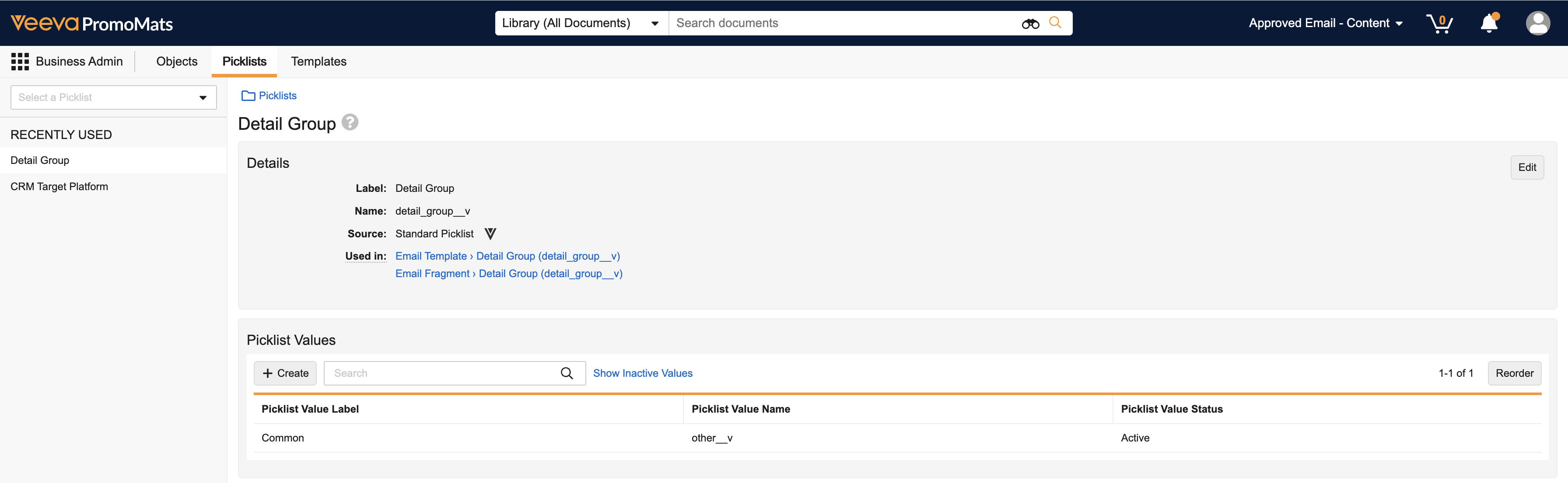This screenshot has height=483, width=1568.
Task: Open Email Template Detail Group link
Action: (507, 256)
